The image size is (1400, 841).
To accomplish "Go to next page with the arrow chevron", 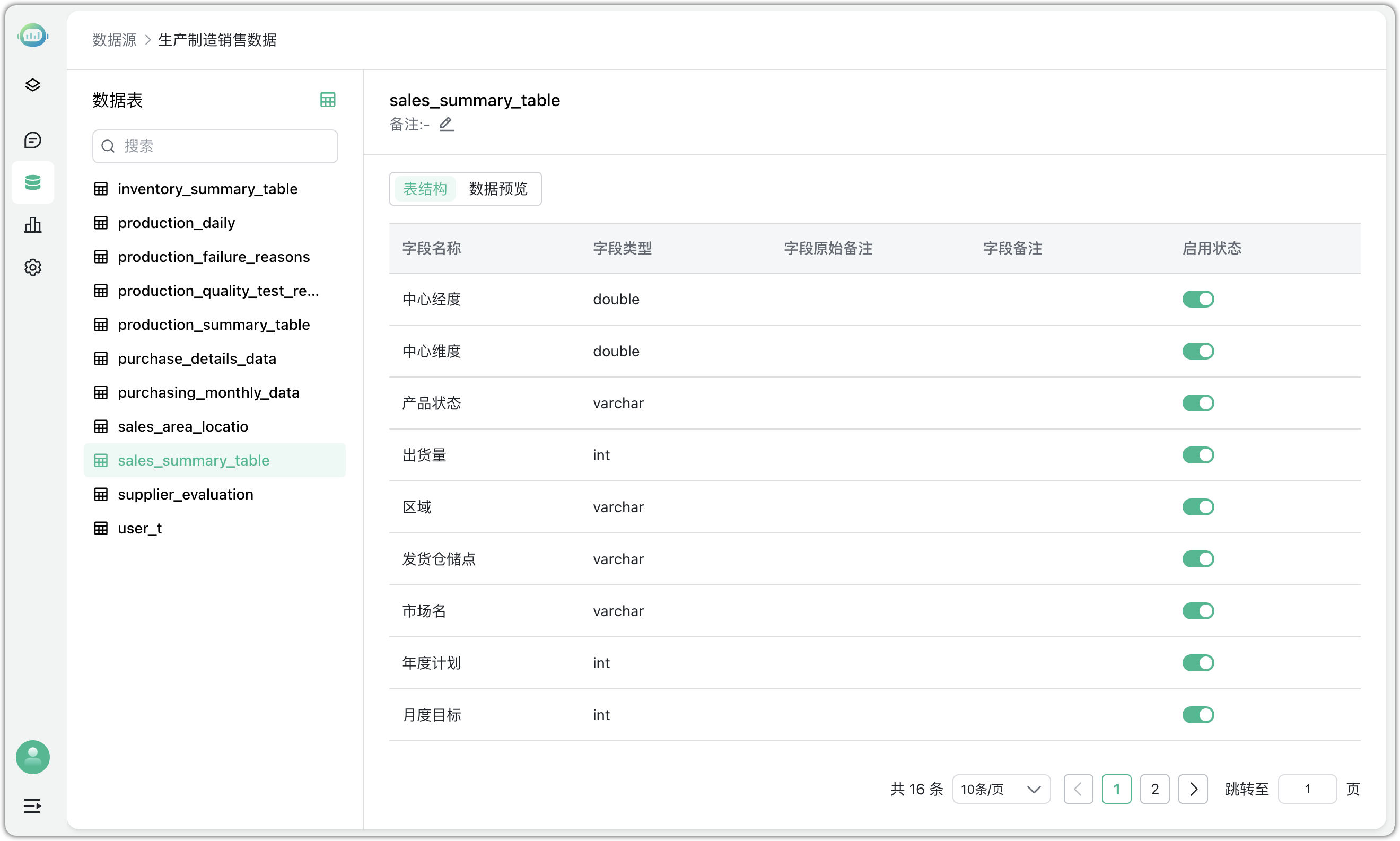I will click(x=1193, y=789).
